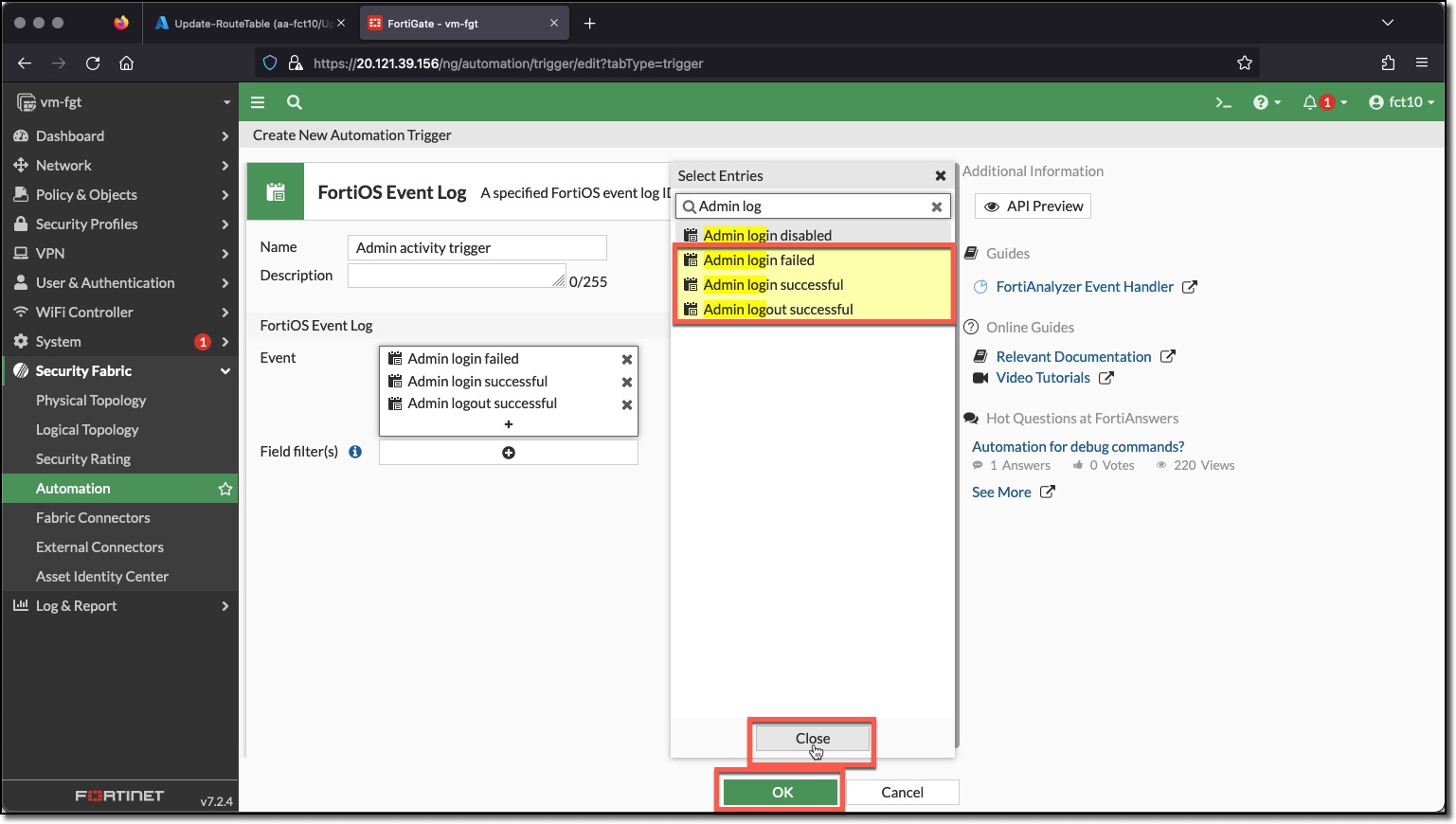Viewport: 1456px width, 824px height.
Task: Click the Name input field
Action: click(x=476, y=248)
